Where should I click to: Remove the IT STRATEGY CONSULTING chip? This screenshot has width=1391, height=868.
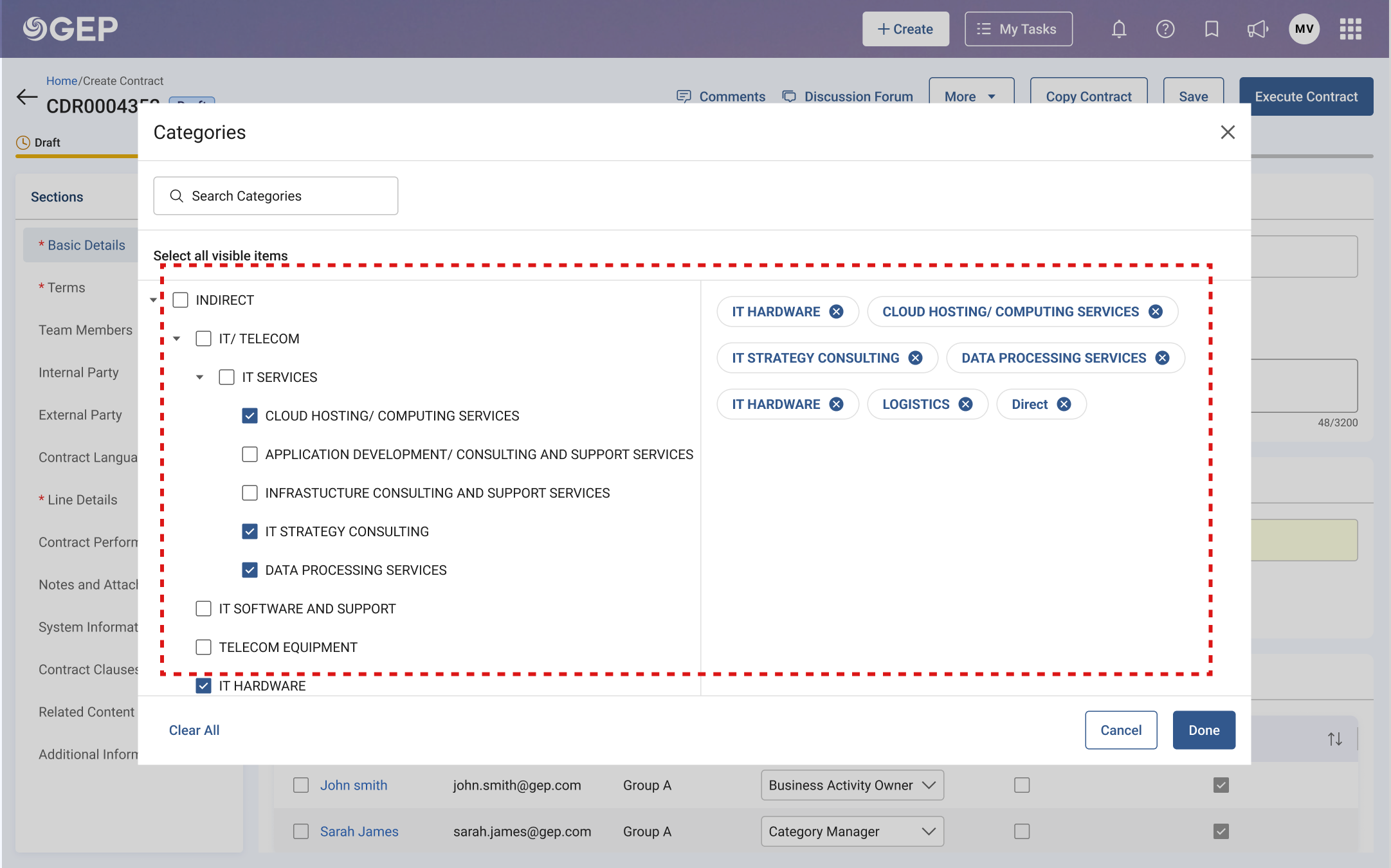tap(915, 358)
